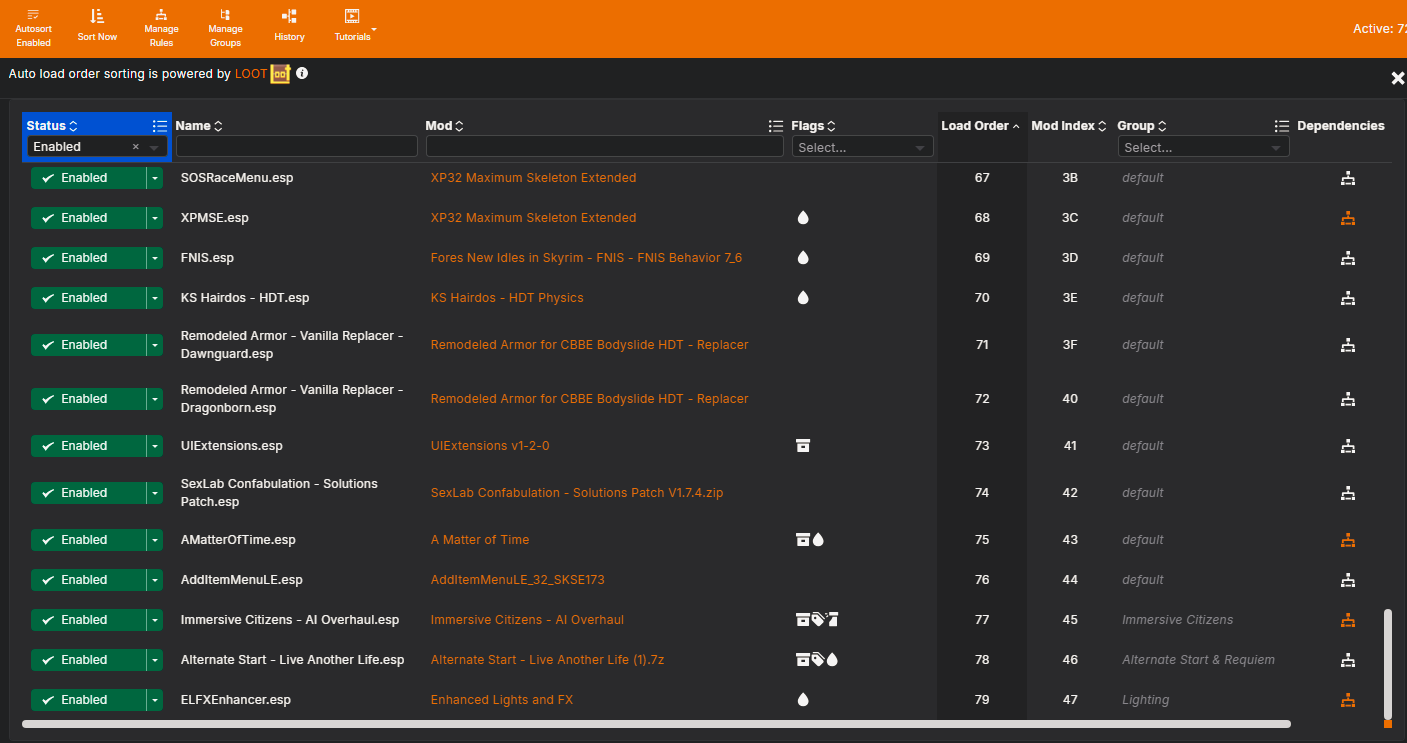Open the Status filter dropdown showing Enabled

(154, 147)
